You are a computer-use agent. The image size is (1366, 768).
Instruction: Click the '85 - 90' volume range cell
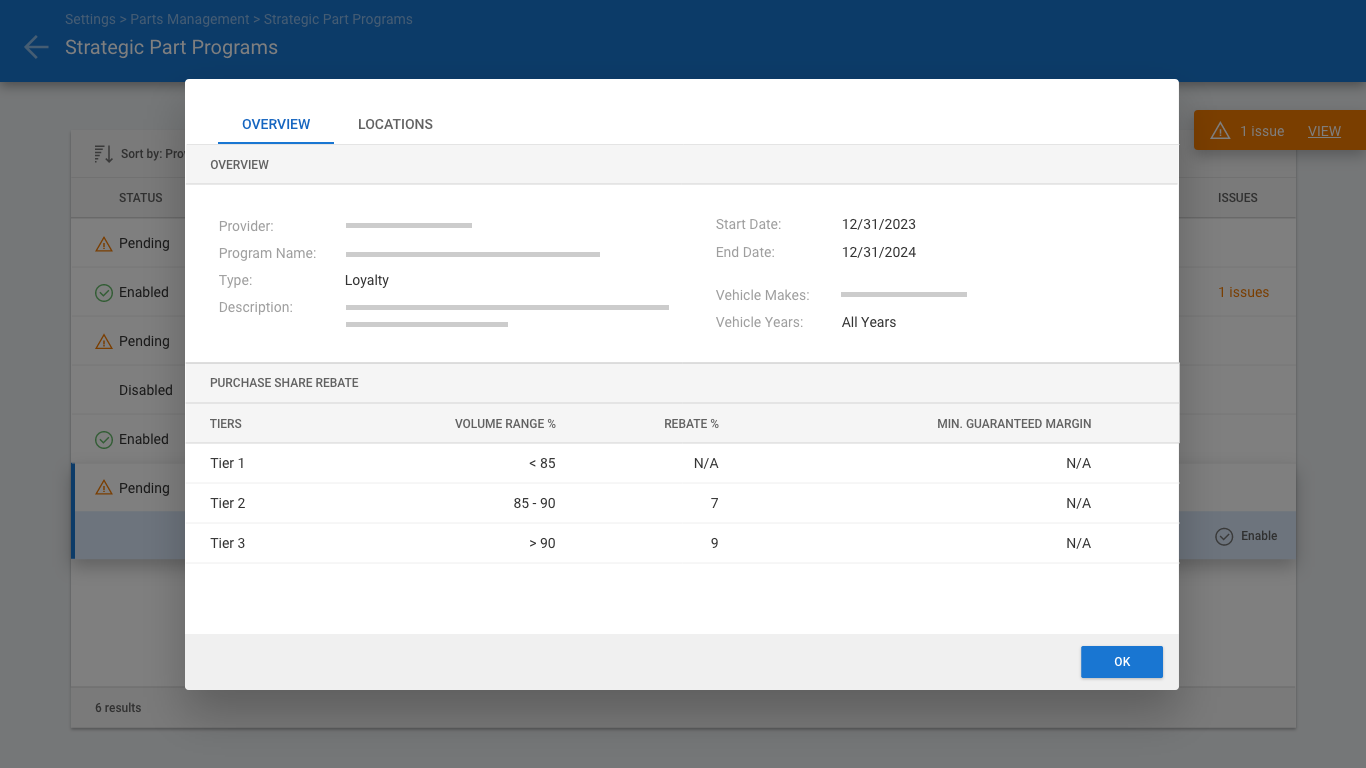(534, 503)
